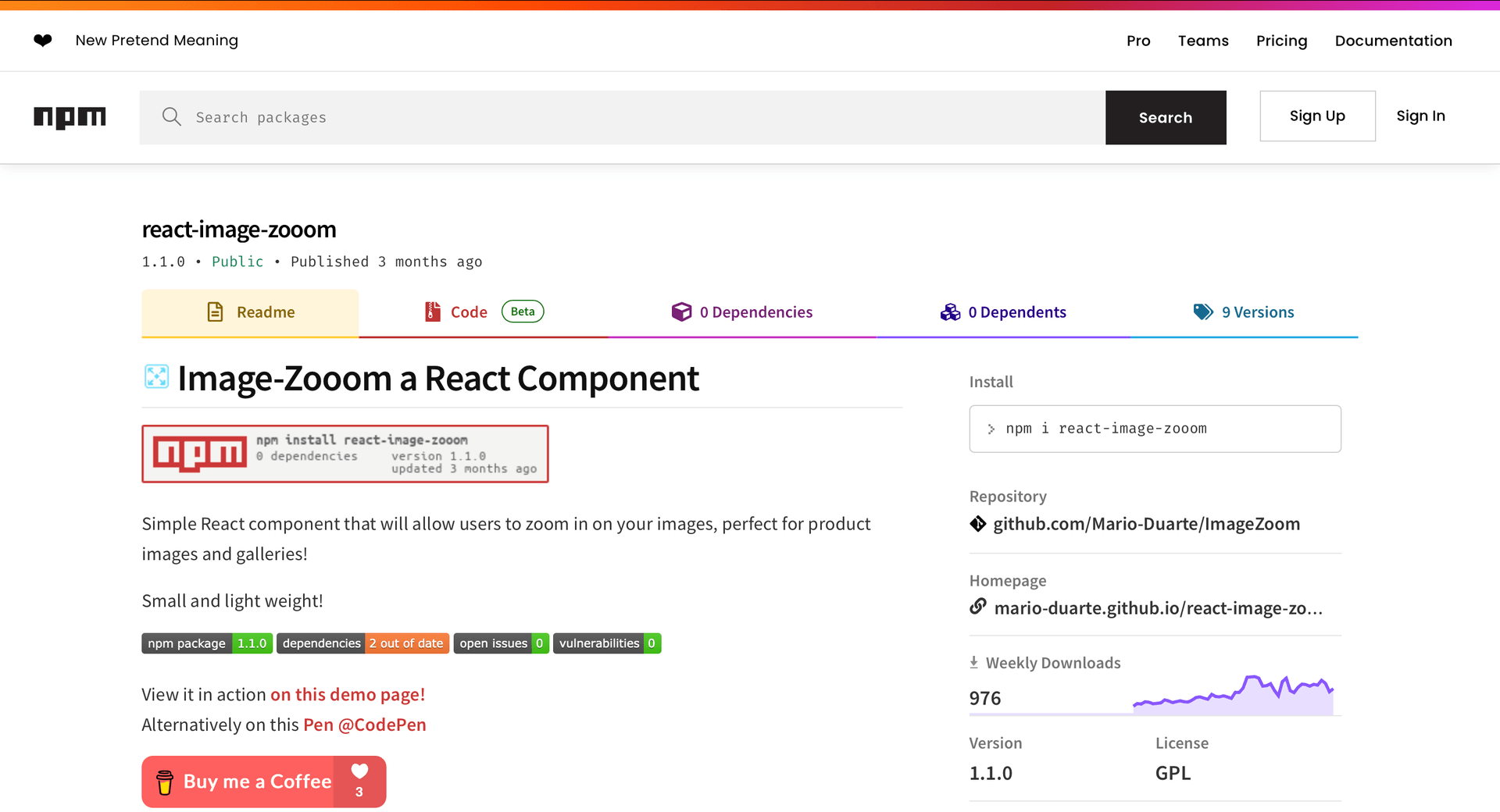Click the git repository diamond icon
Viewport: 1500px width, 812px height.
(978, 523)
